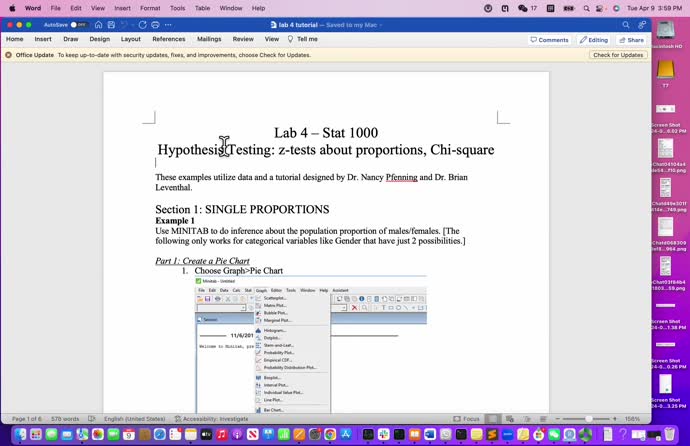
Task: Open Music app from the Dock
Action: coord(222,435)
